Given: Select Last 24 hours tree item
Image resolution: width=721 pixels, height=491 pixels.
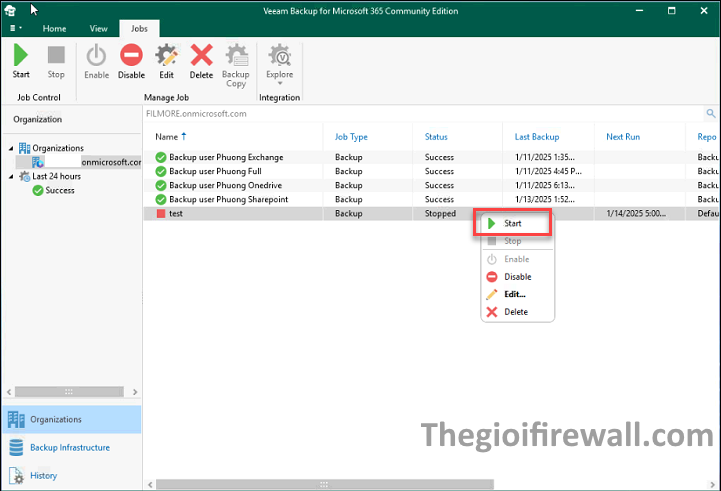Looking at the screenshot, I should coord(50,176).
